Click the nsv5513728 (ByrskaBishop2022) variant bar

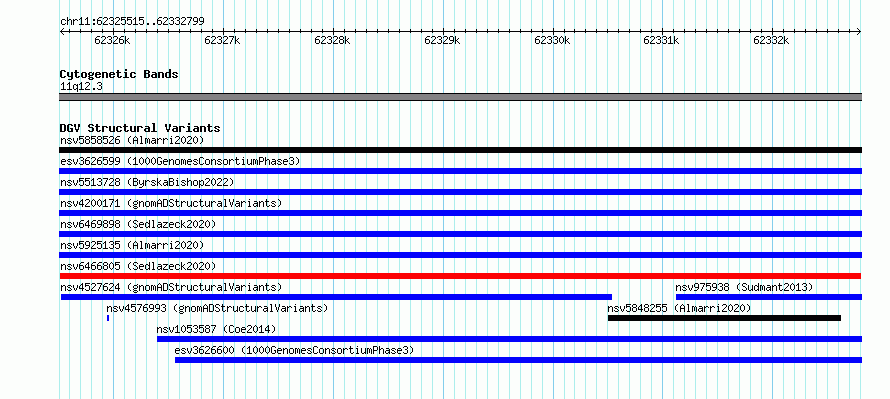coord(460,192)
